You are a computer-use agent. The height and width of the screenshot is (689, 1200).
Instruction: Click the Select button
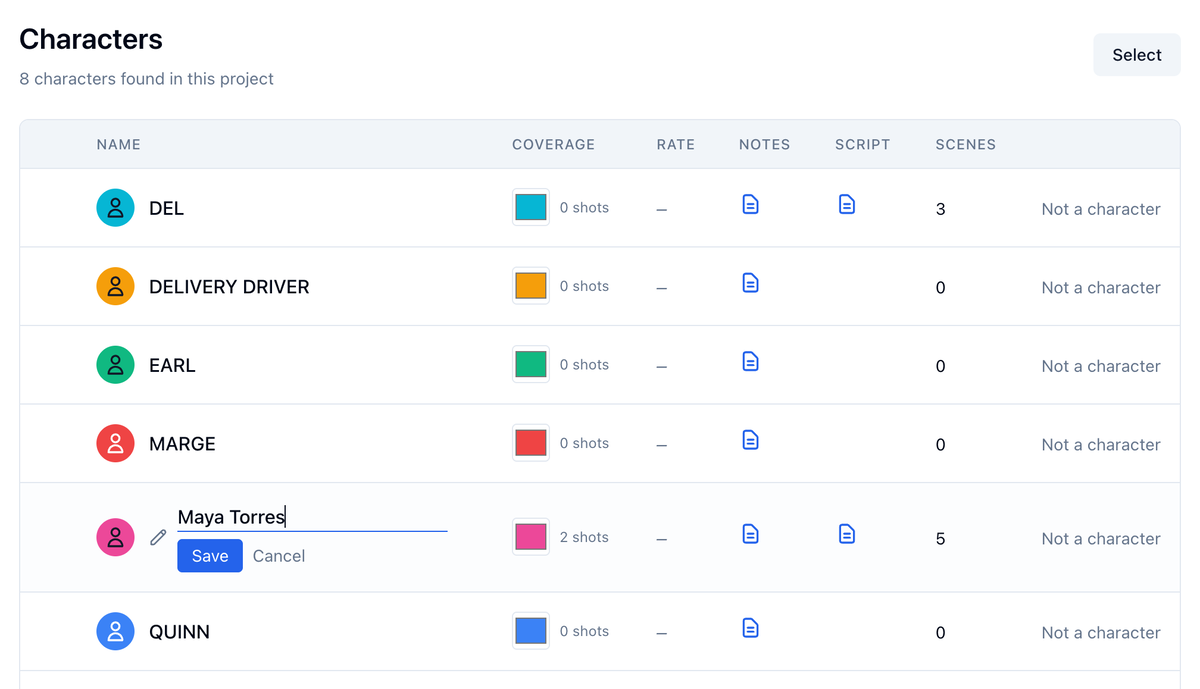pos(1137,55)
